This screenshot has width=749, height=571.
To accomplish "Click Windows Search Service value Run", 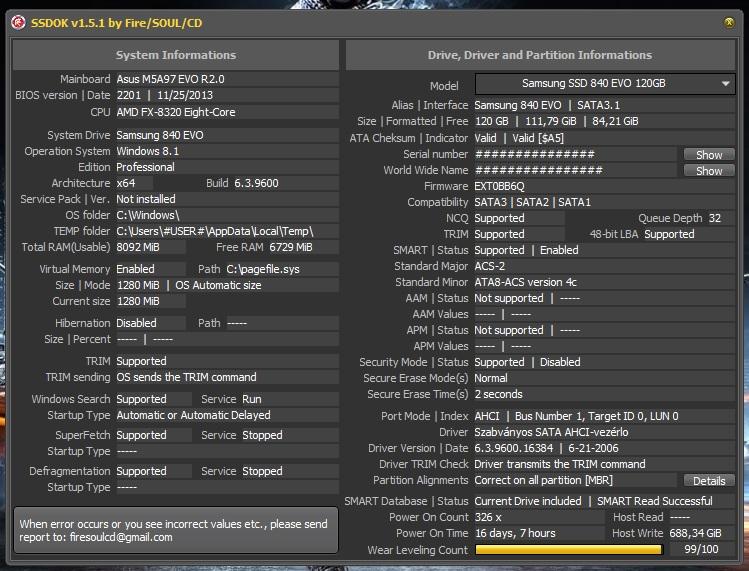I will [252, 399].
